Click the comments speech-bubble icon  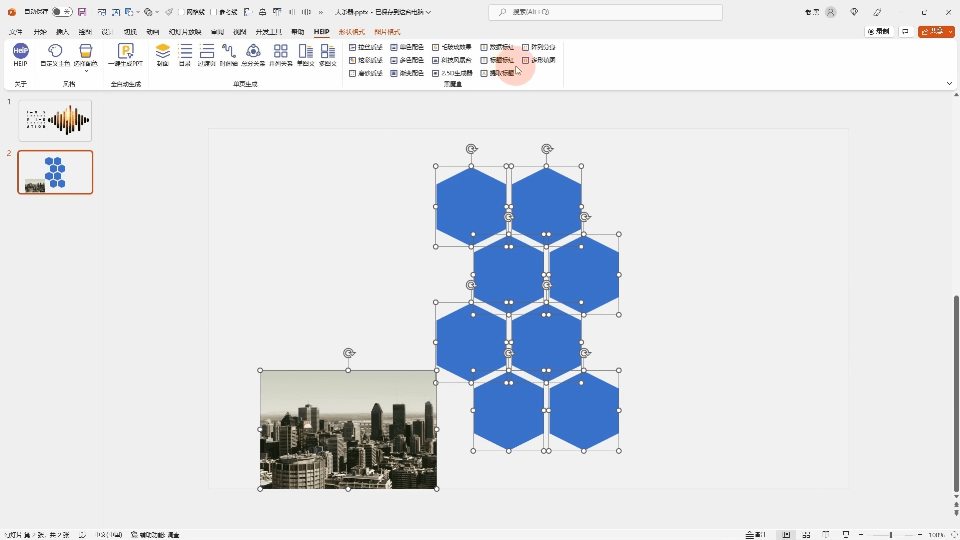(x=906, y=31)
